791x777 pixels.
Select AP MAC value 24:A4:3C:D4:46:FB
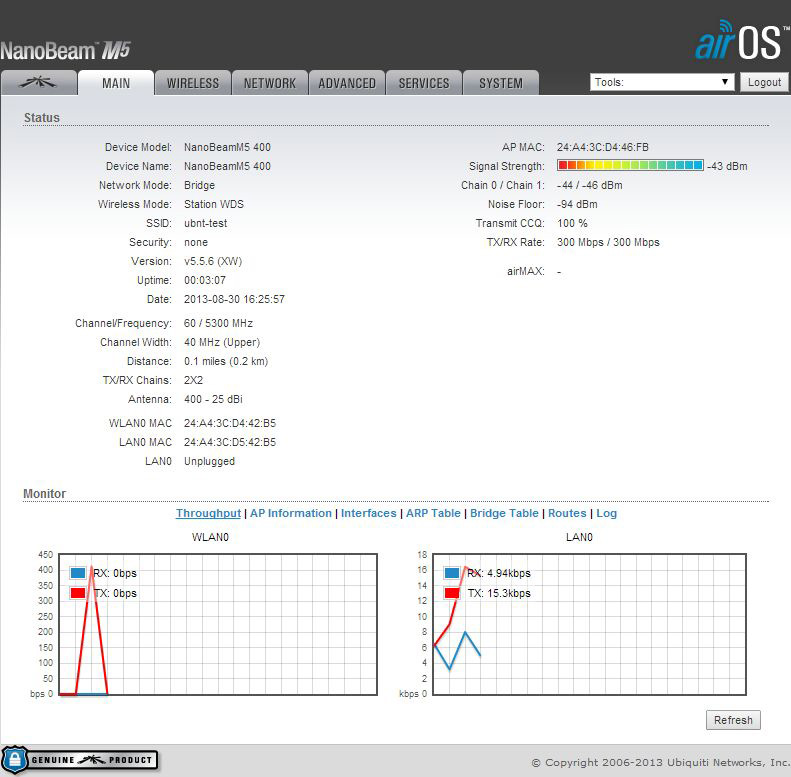click(603, 147)
